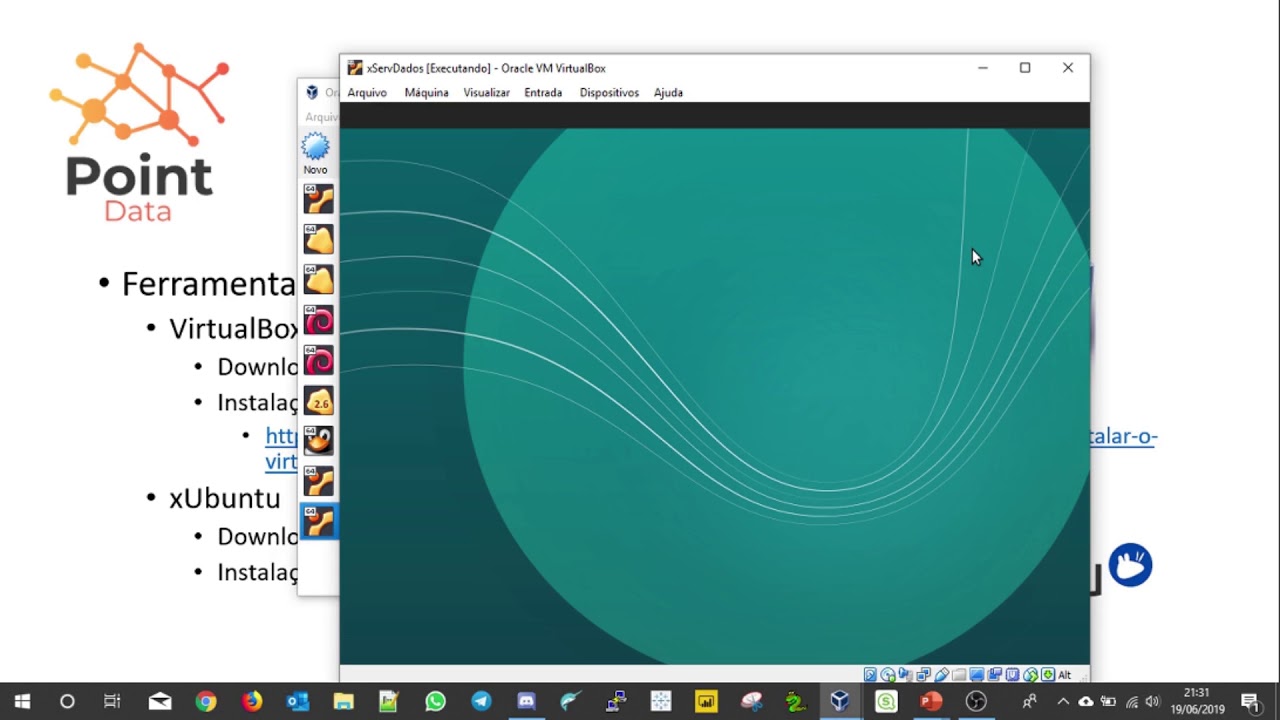Open Task View on taskbar
Screen dimensions: 1280x720
coord(112,701)
